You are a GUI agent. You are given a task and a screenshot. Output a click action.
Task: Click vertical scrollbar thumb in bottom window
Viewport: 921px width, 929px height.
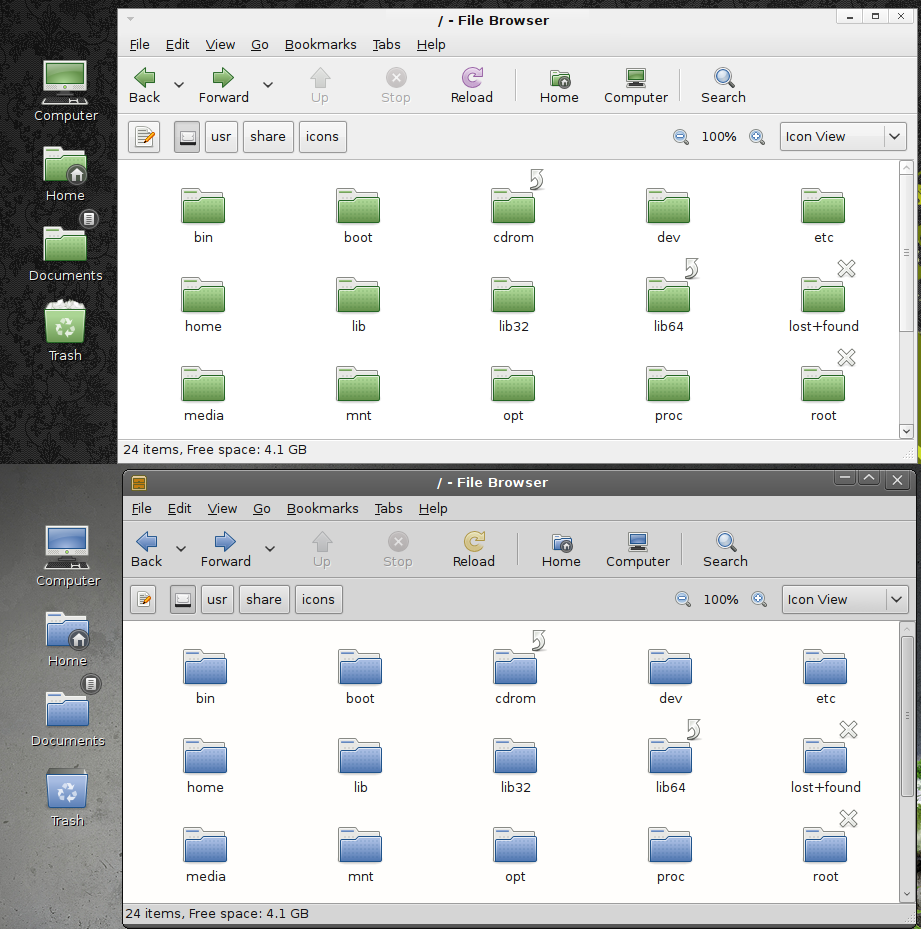pyautogui.click(x=907, y=716)
